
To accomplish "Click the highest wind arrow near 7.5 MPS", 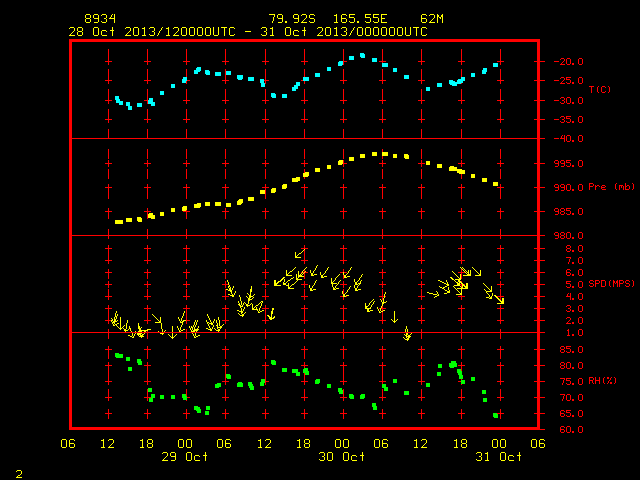I will pos(300,253).
